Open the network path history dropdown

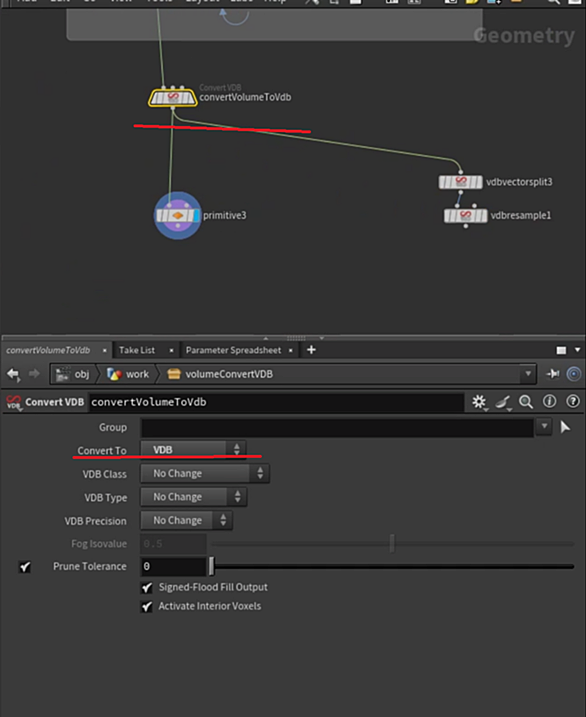(x=528, y=374)
